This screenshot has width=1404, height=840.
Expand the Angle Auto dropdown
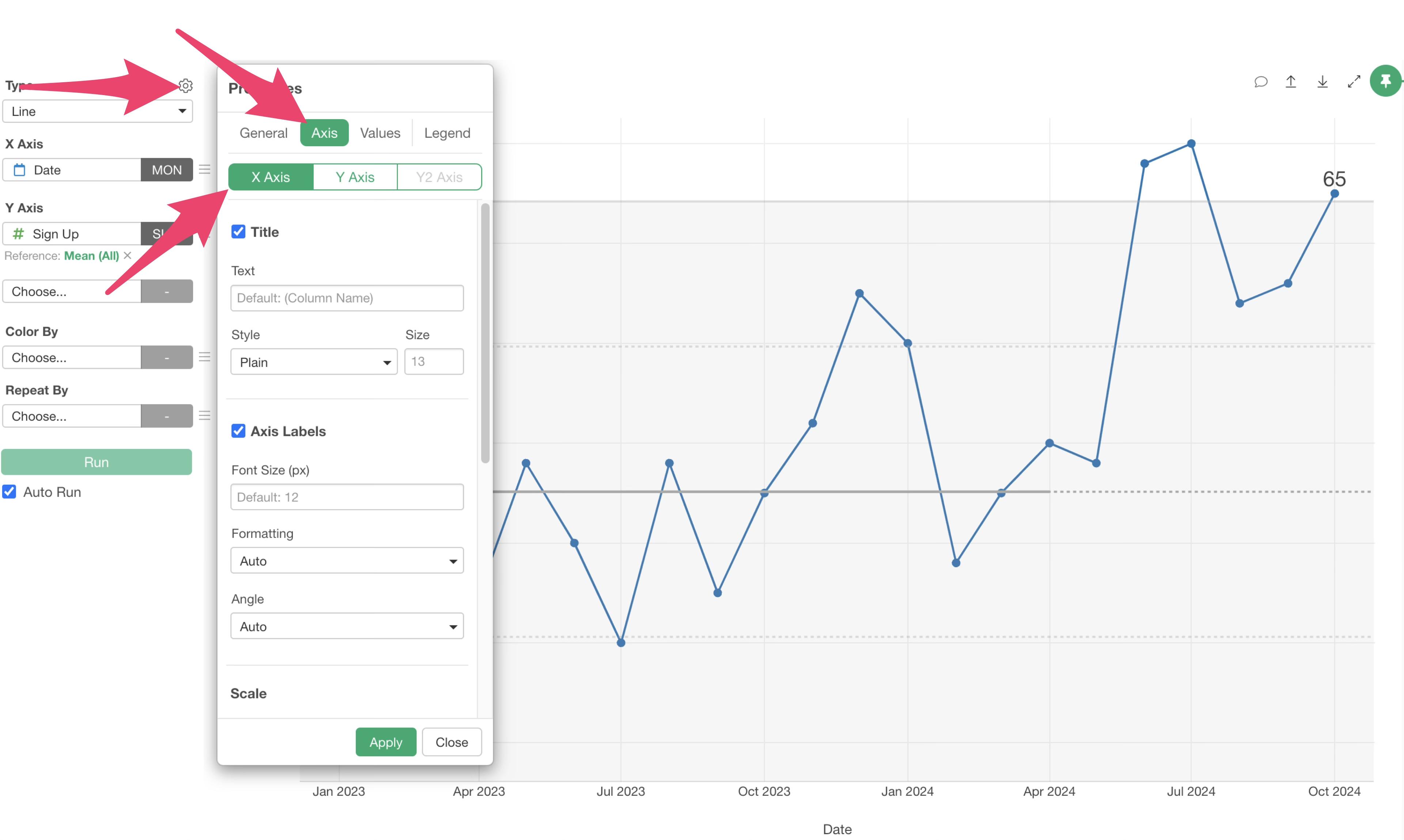[347, 626]
